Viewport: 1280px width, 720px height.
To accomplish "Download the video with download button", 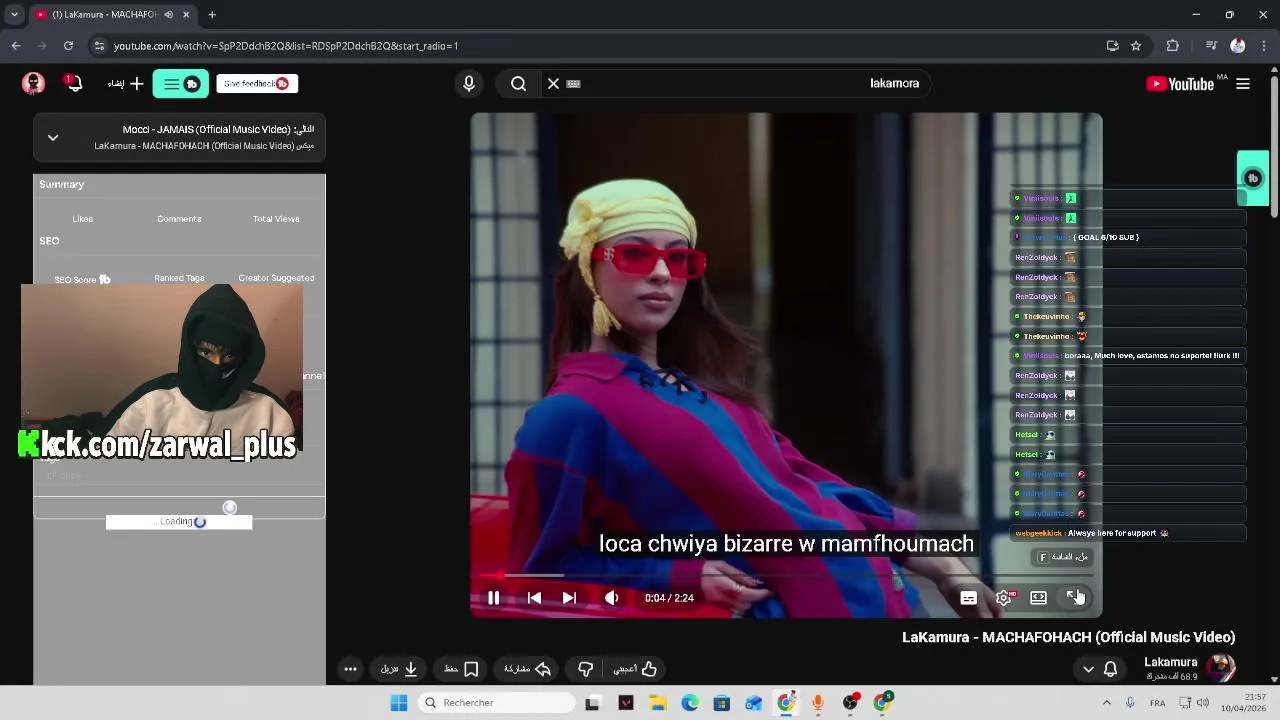I will (x=398, y=669).
